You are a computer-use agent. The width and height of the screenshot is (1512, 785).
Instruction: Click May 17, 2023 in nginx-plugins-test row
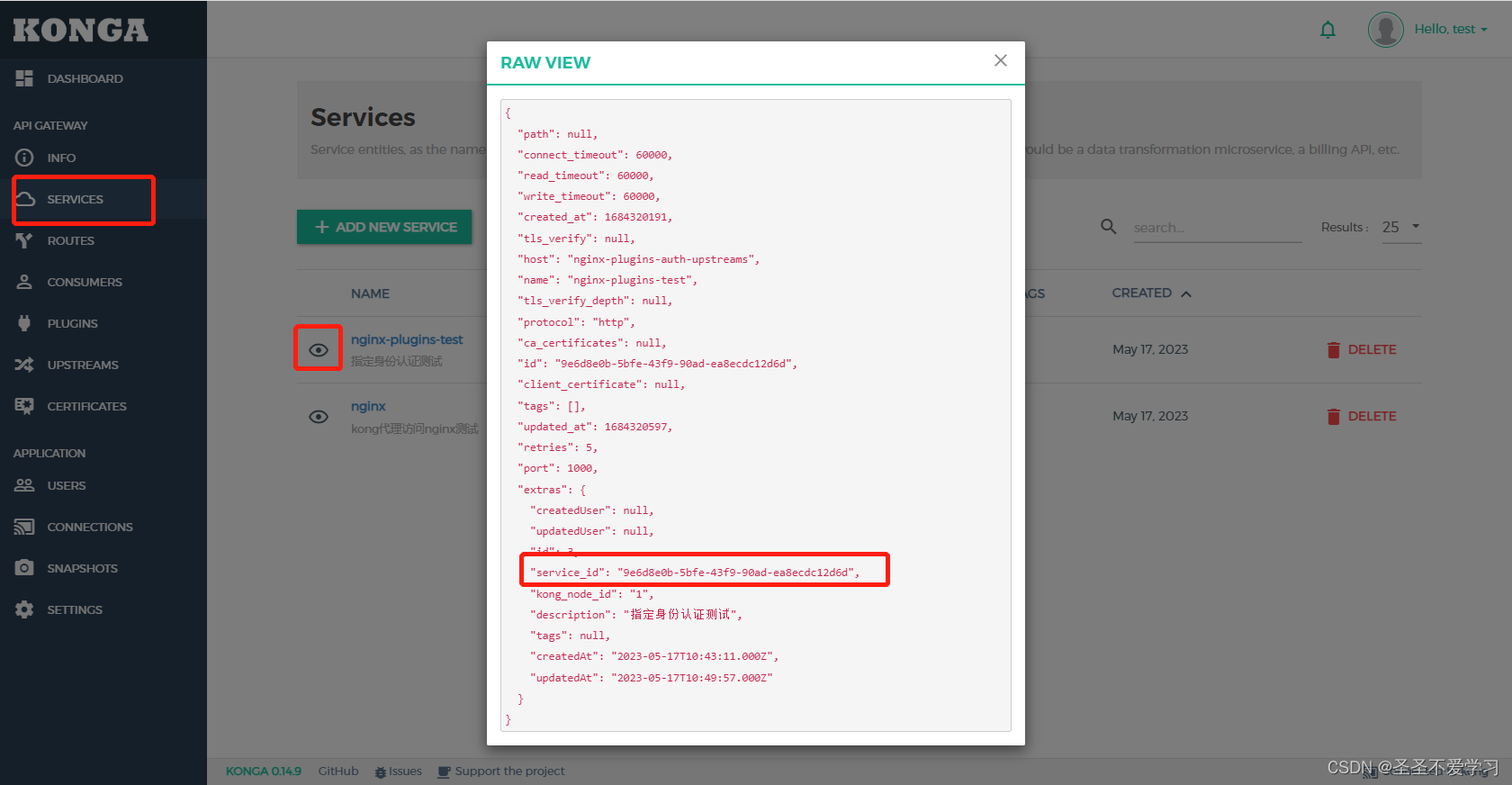point(1150,349)
